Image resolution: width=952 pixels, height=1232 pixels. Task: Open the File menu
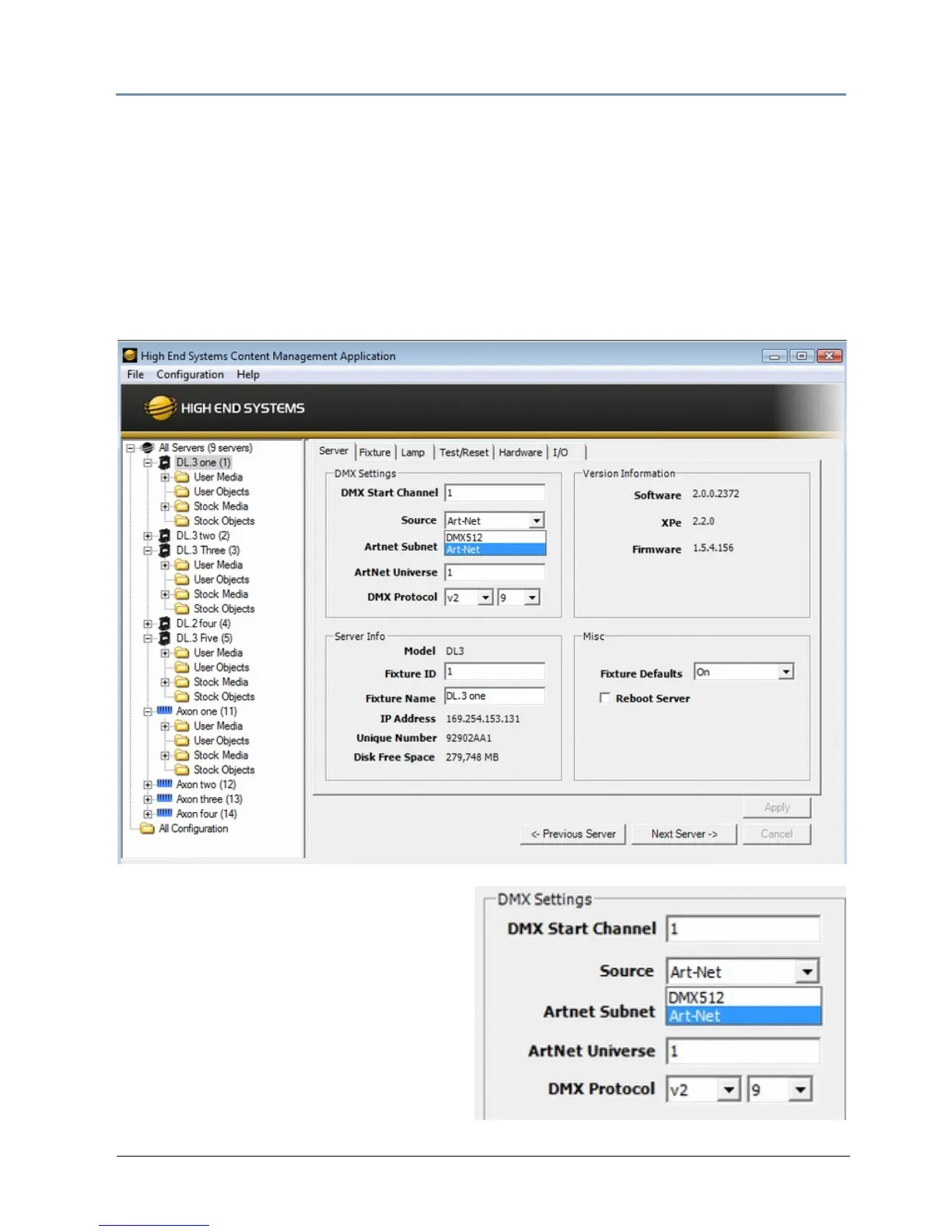[x=135, y=375]
